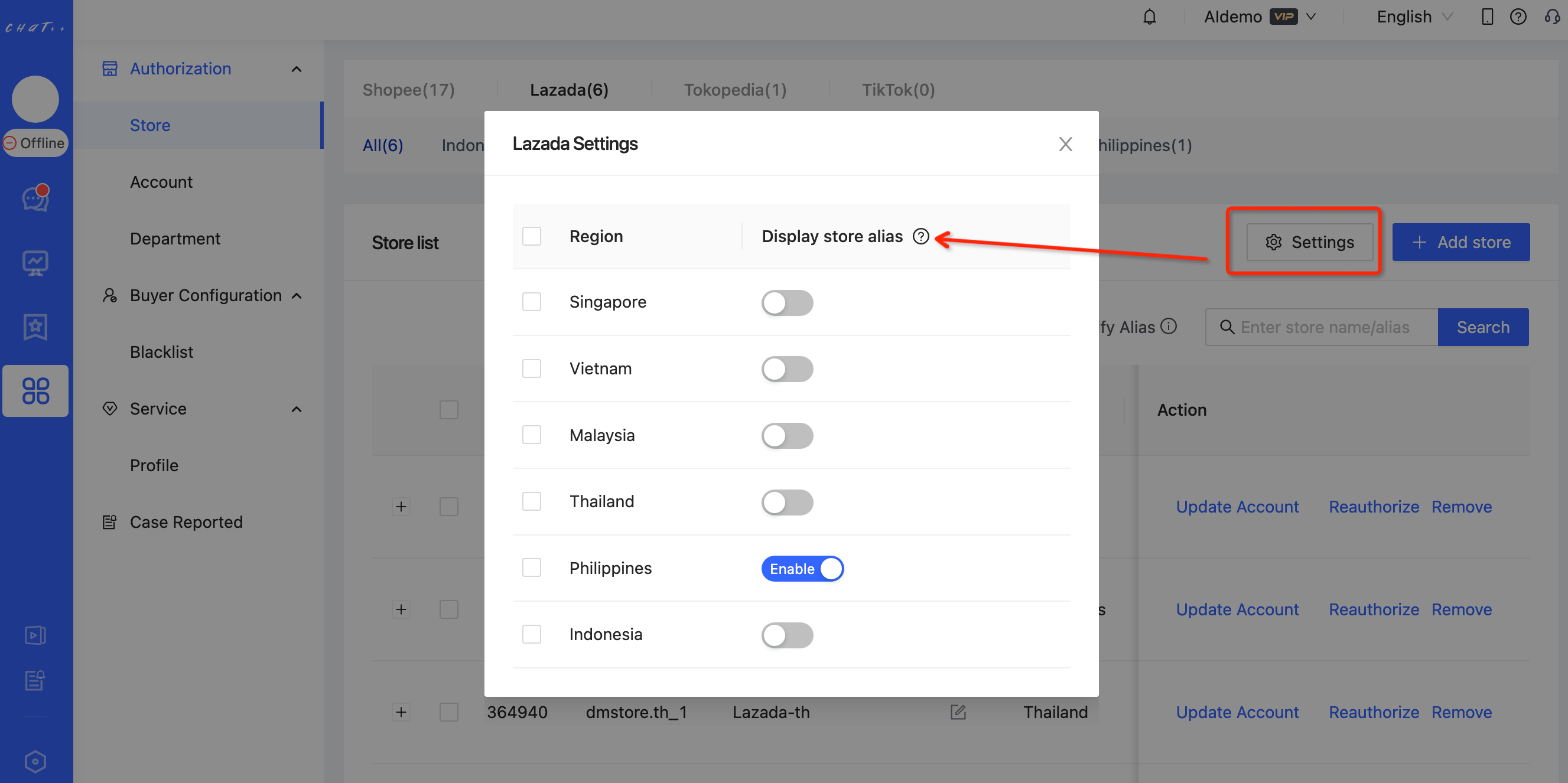Enable the Singapore store alias toggle
This screenshot has width=1568, height=783.
click(786, 303)
